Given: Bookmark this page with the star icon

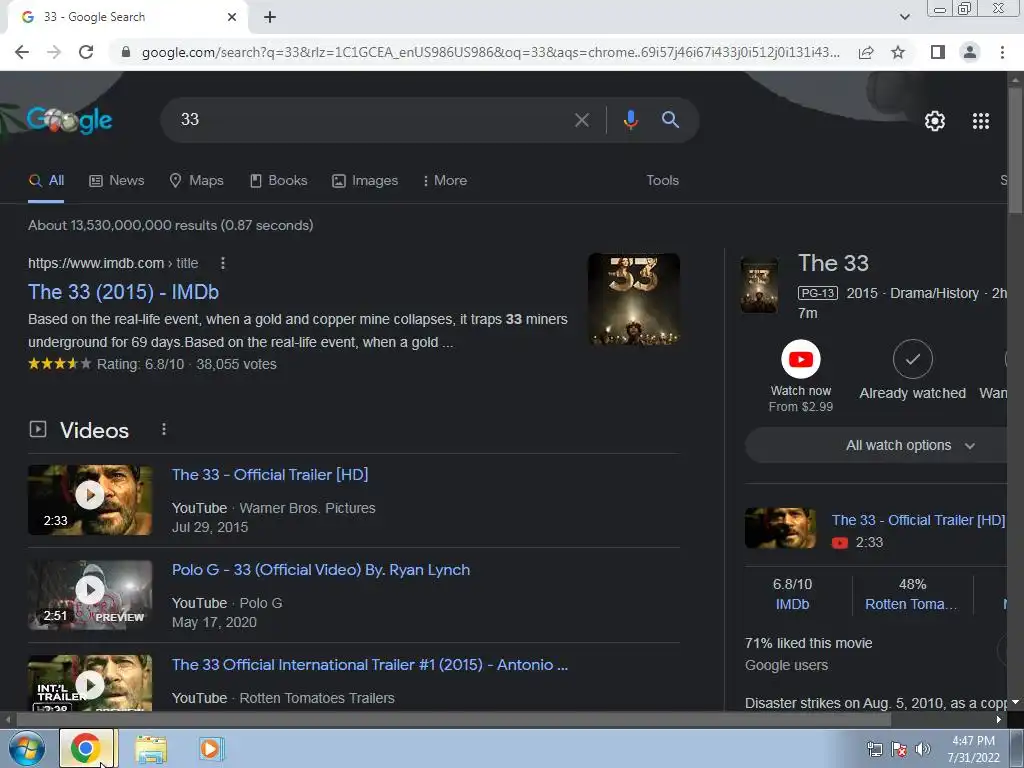Looking at the screenshot, I should coord(898,52).
